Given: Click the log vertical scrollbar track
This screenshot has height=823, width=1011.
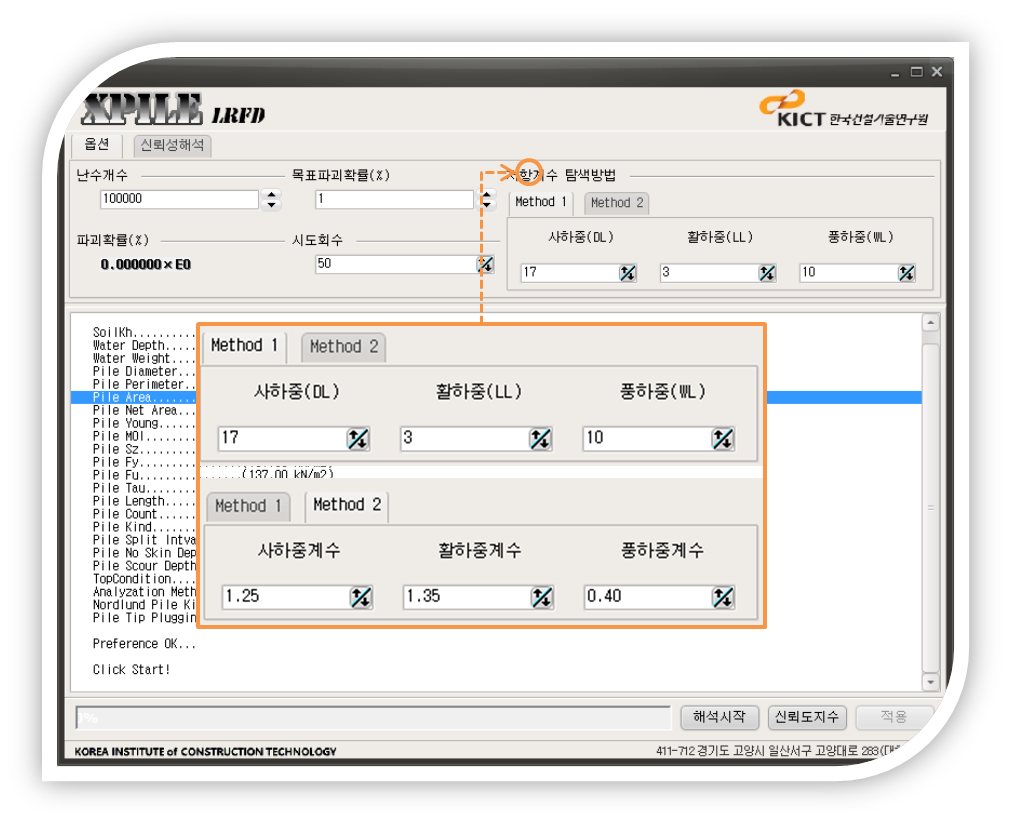Looking at the screenshot, I should point(930,503).
